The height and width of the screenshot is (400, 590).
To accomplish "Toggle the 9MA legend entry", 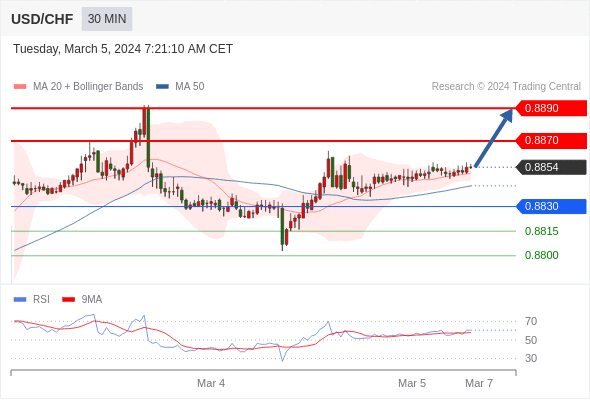I will (82, 300).
